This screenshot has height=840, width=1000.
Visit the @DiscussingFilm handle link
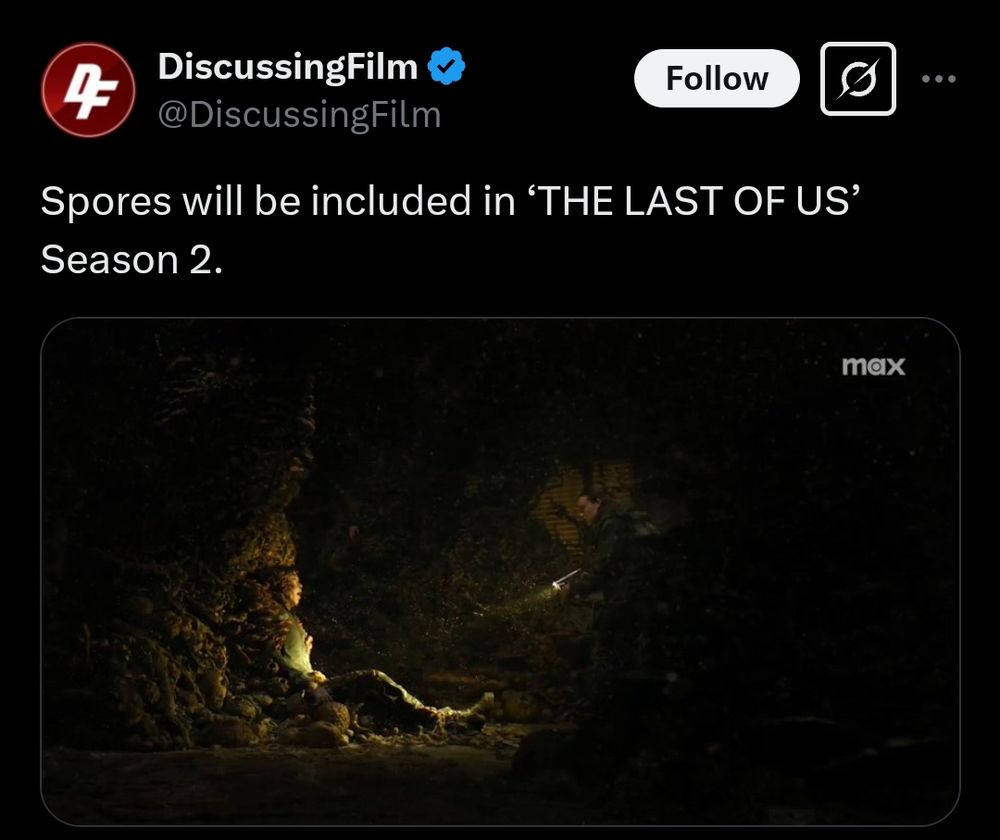pos(299,115)
